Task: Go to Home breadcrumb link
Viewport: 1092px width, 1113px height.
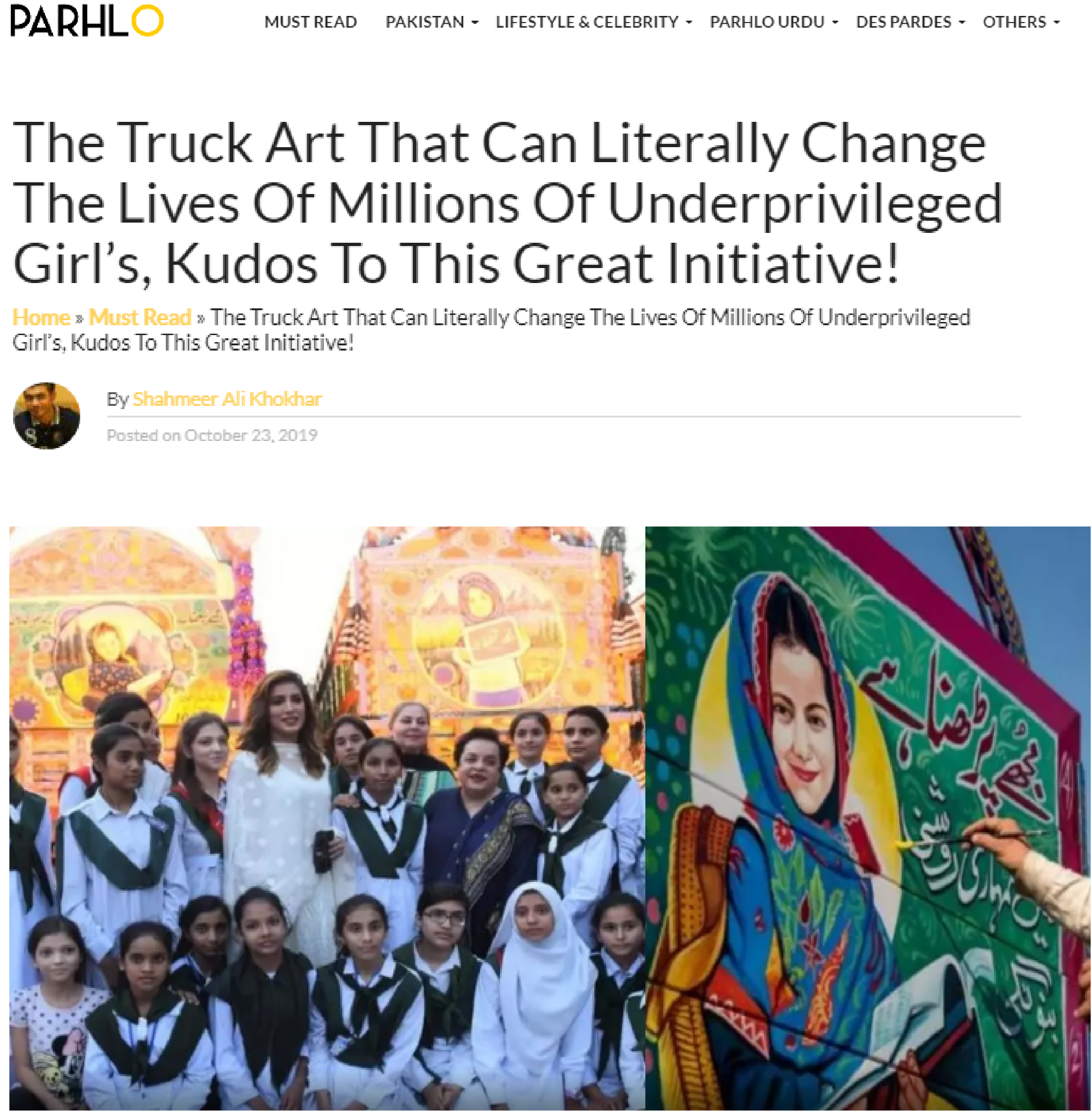Action: tap(41, 317)
